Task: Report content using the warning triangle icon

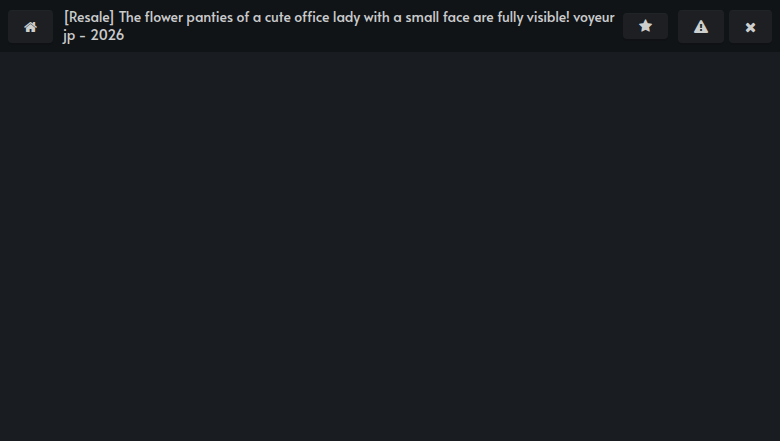Action: (x=700, y=27)
